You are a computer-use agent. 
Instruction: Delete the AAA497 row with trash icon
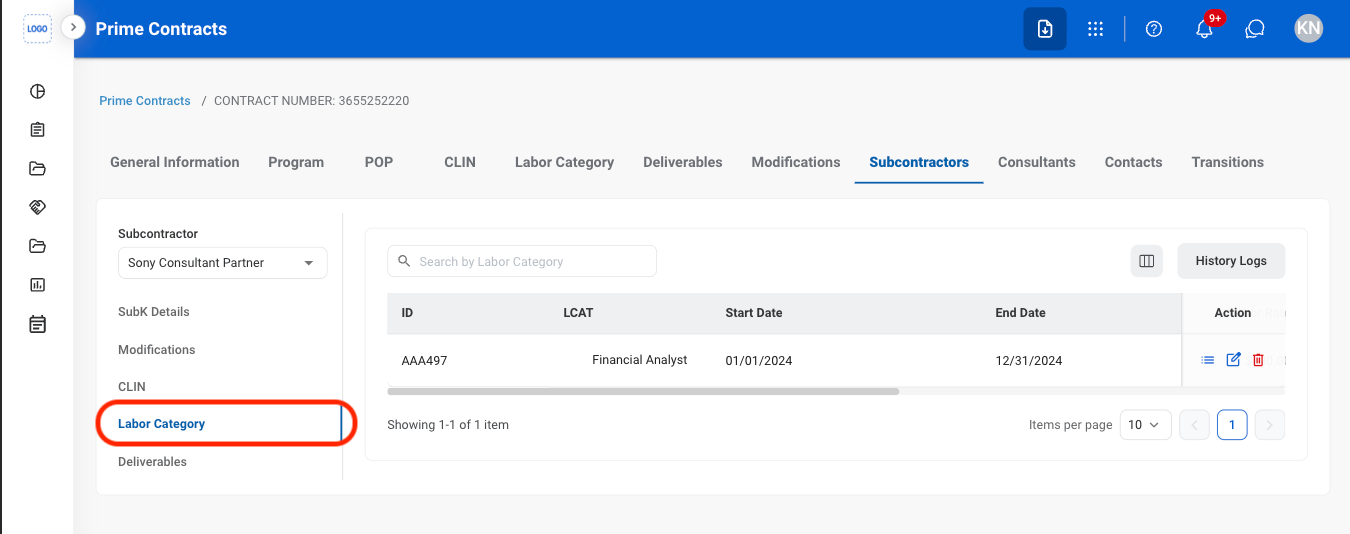point(1258,360)
